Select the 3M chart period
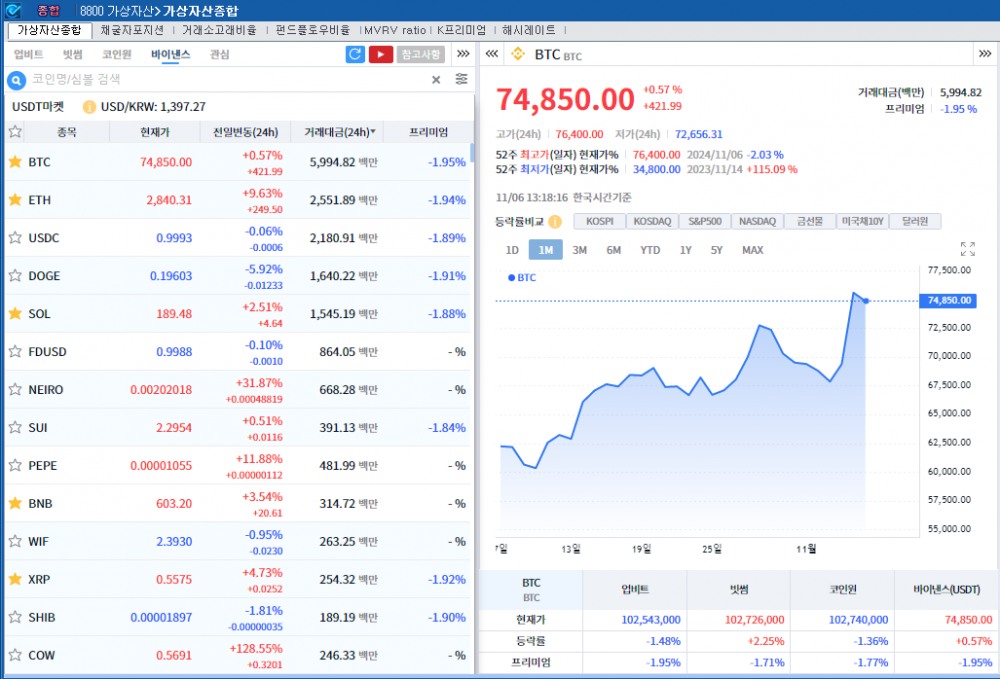 579,250
